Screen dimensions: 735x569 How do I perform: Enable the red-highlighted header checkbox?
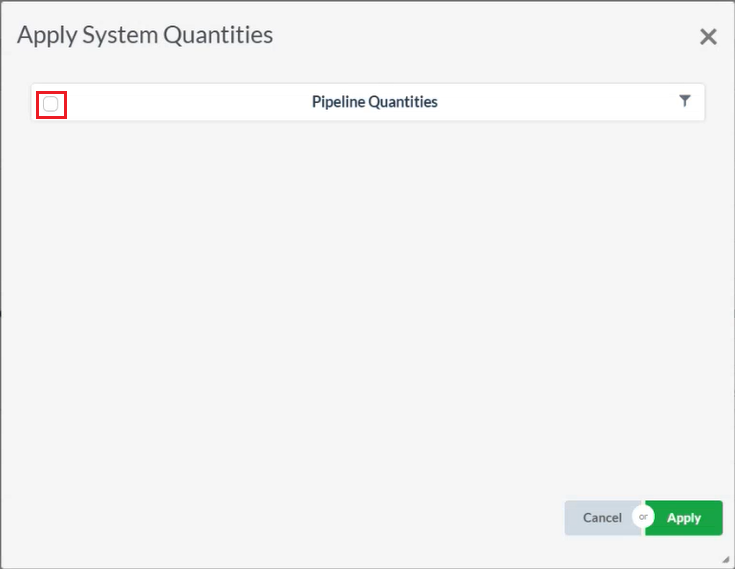click(51, 103)
